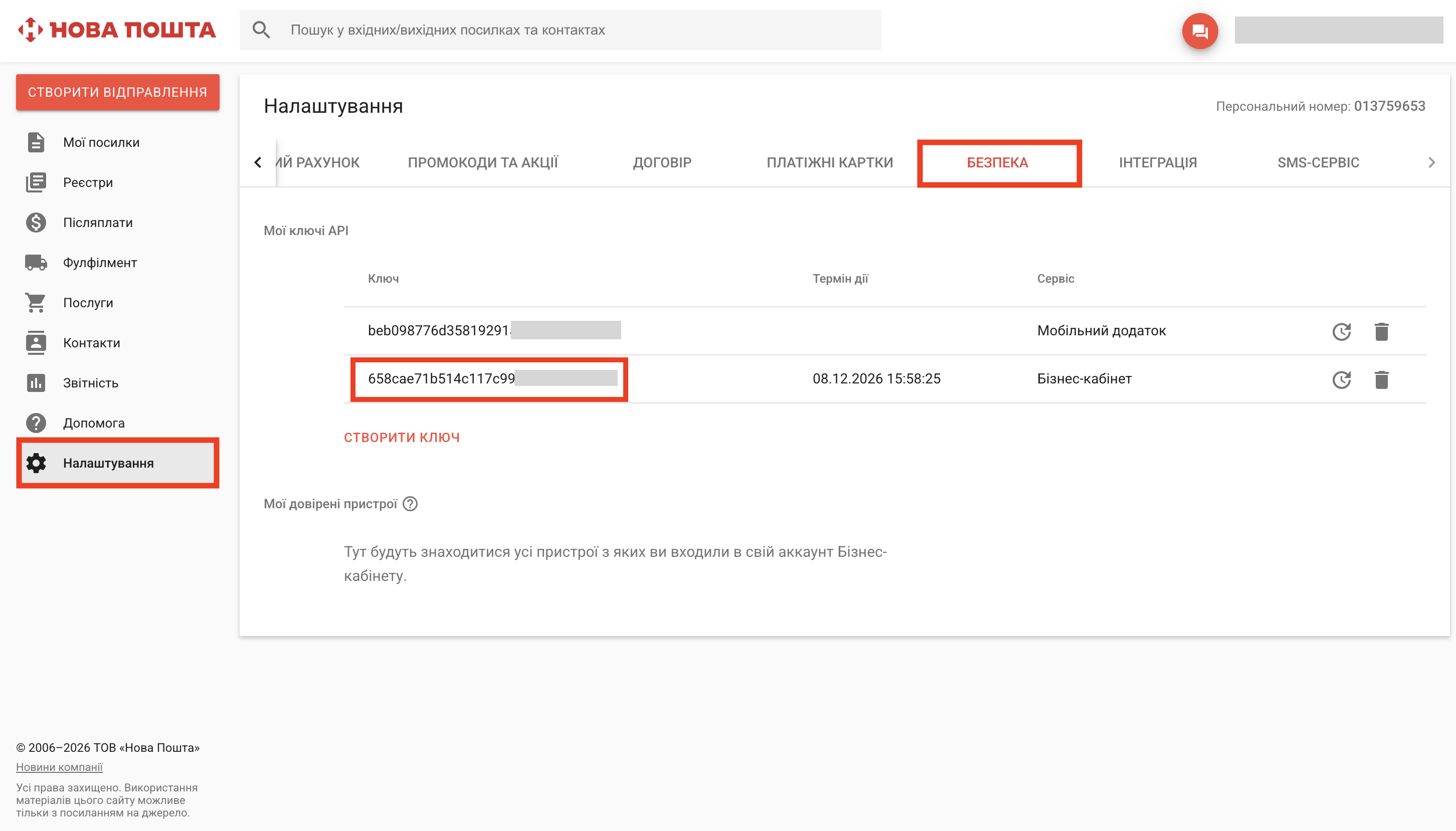Select the Реєстри sidebar icon
1456x831 pixels.
(x=36, y=182)
